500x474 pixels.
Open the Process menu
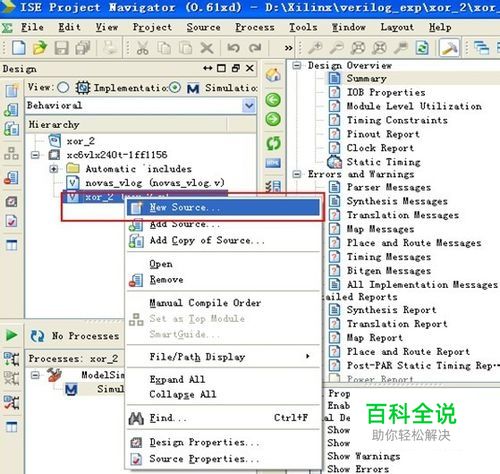(x=255, y=27)
